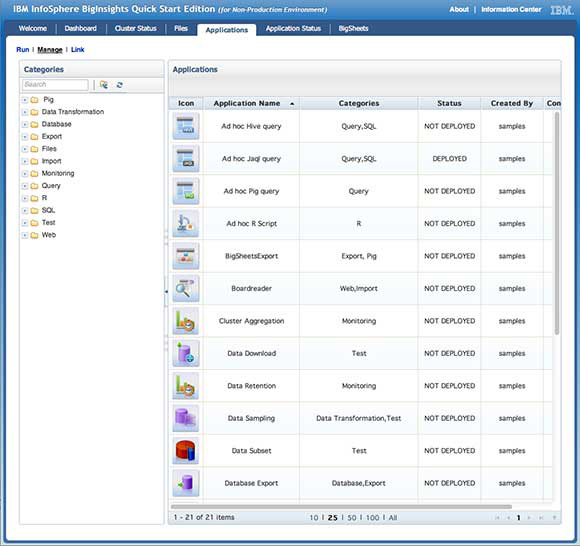The width and height of the screenshot is (580, 546).
Task: Click the Ad hoc Jaql query icon
Action: 186,159
